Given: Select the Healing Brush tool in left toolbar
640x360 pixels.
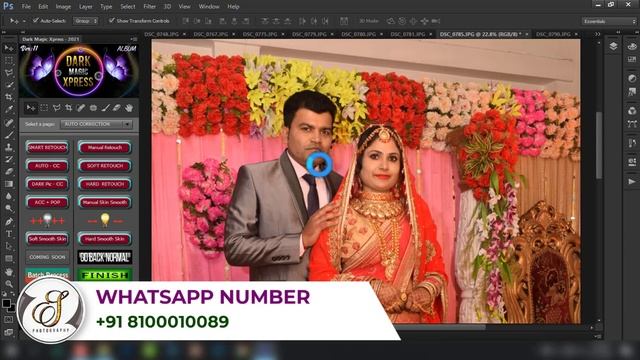Looking at the screenshot, I should click(x=9, y=122).
